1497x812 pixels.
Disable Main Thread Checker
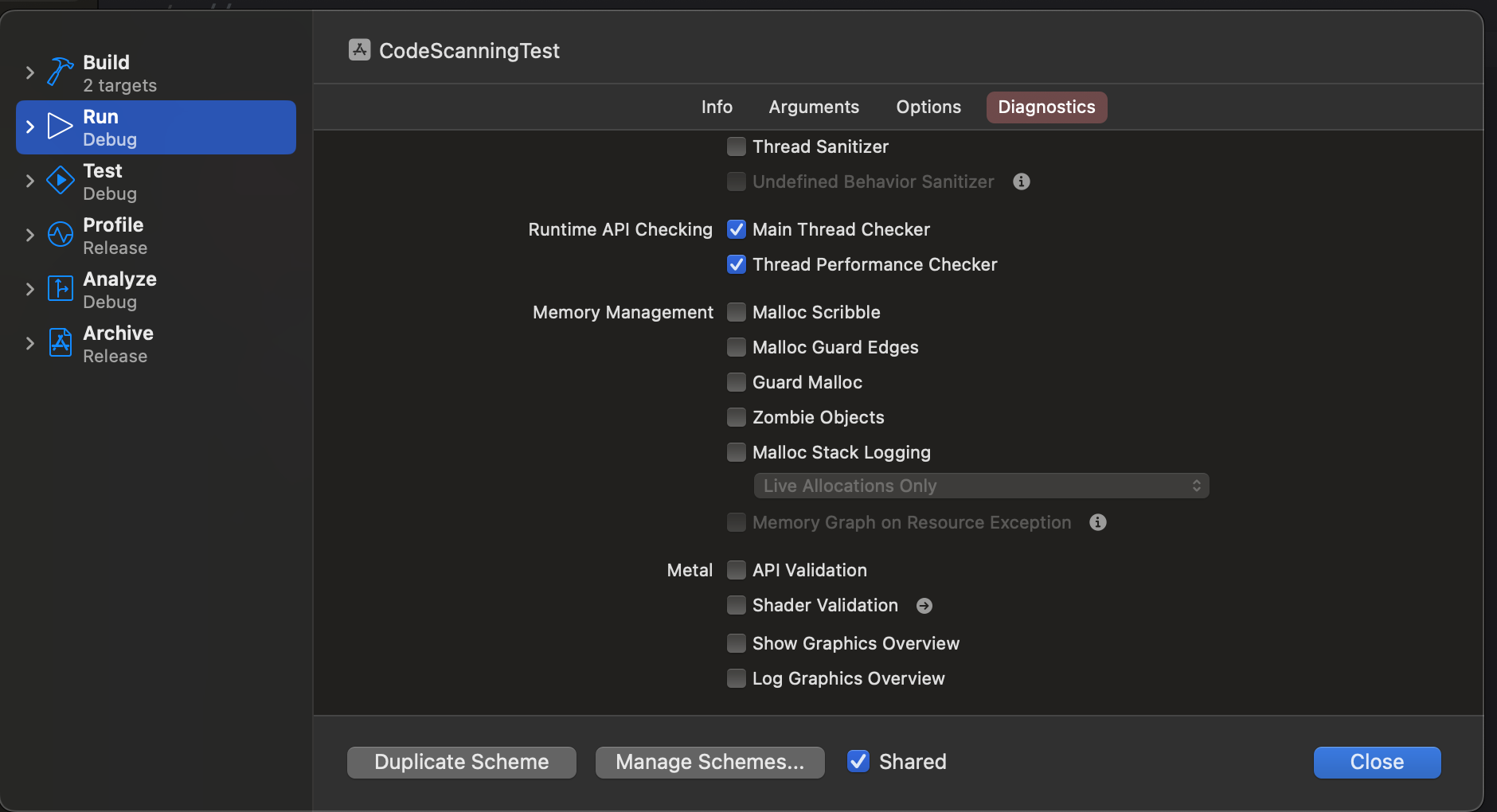[737, 229]
